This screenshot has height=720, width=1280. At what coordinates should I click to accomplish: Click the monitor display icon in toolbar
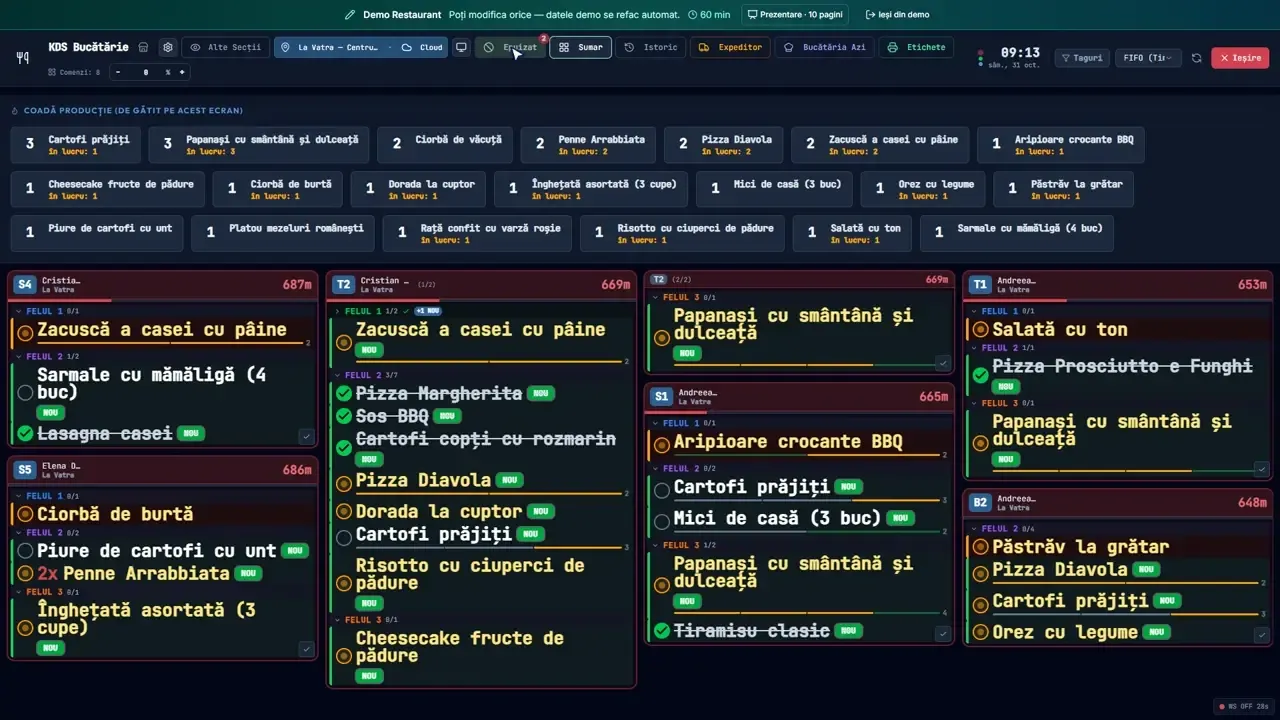click(461, 47)
